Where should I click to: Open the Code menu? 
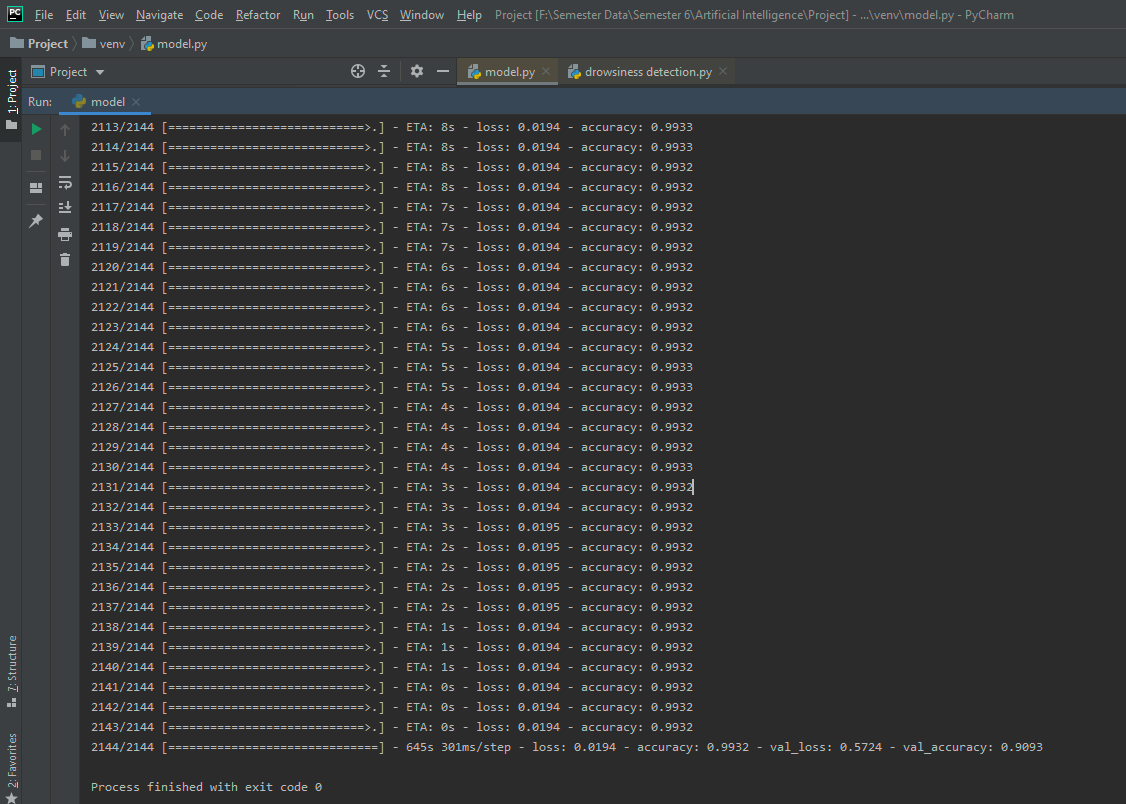click(209, 15)
